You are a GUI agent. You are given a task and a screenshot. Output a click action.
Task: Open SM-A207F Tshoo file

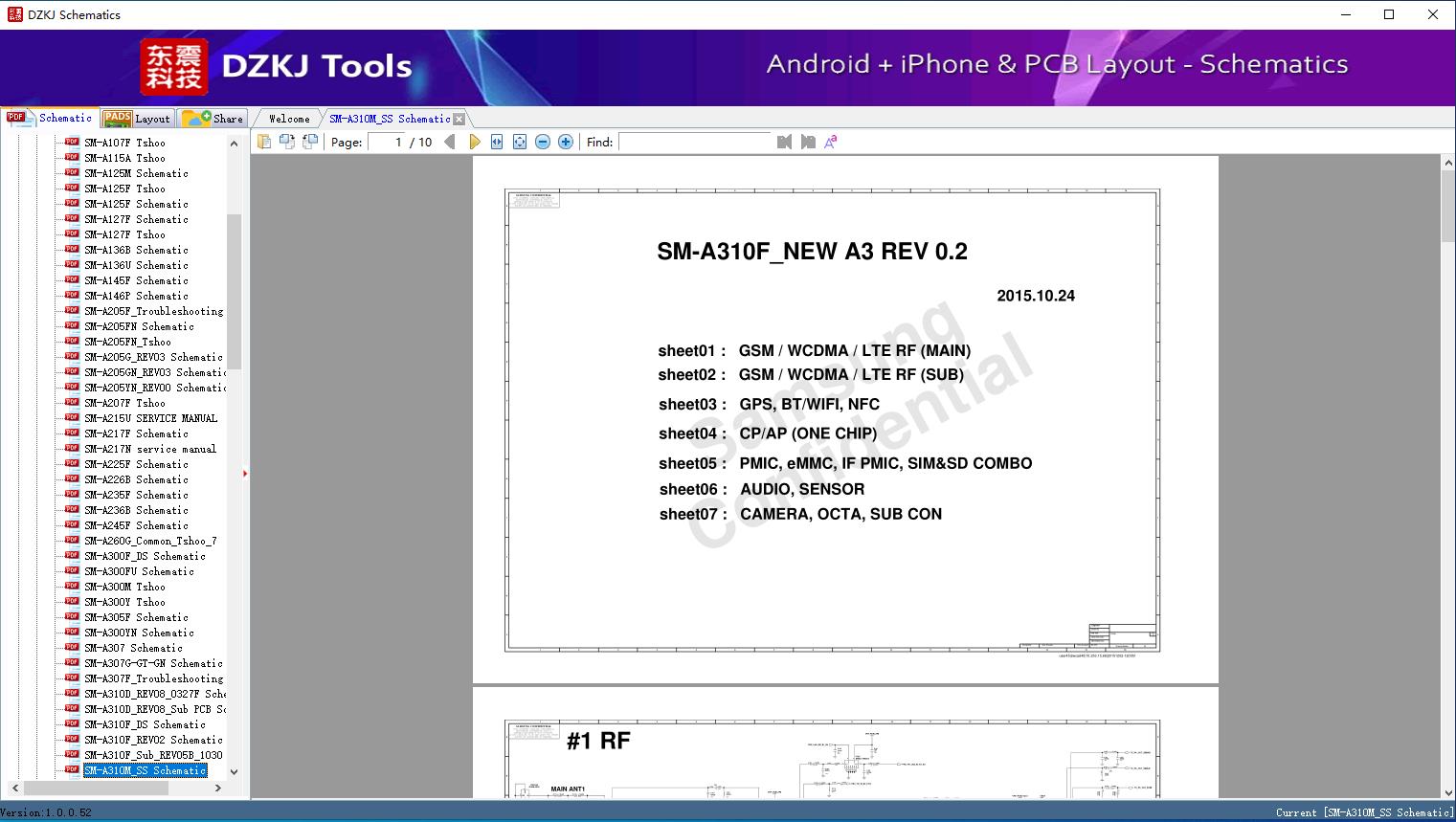pos(124,403)
